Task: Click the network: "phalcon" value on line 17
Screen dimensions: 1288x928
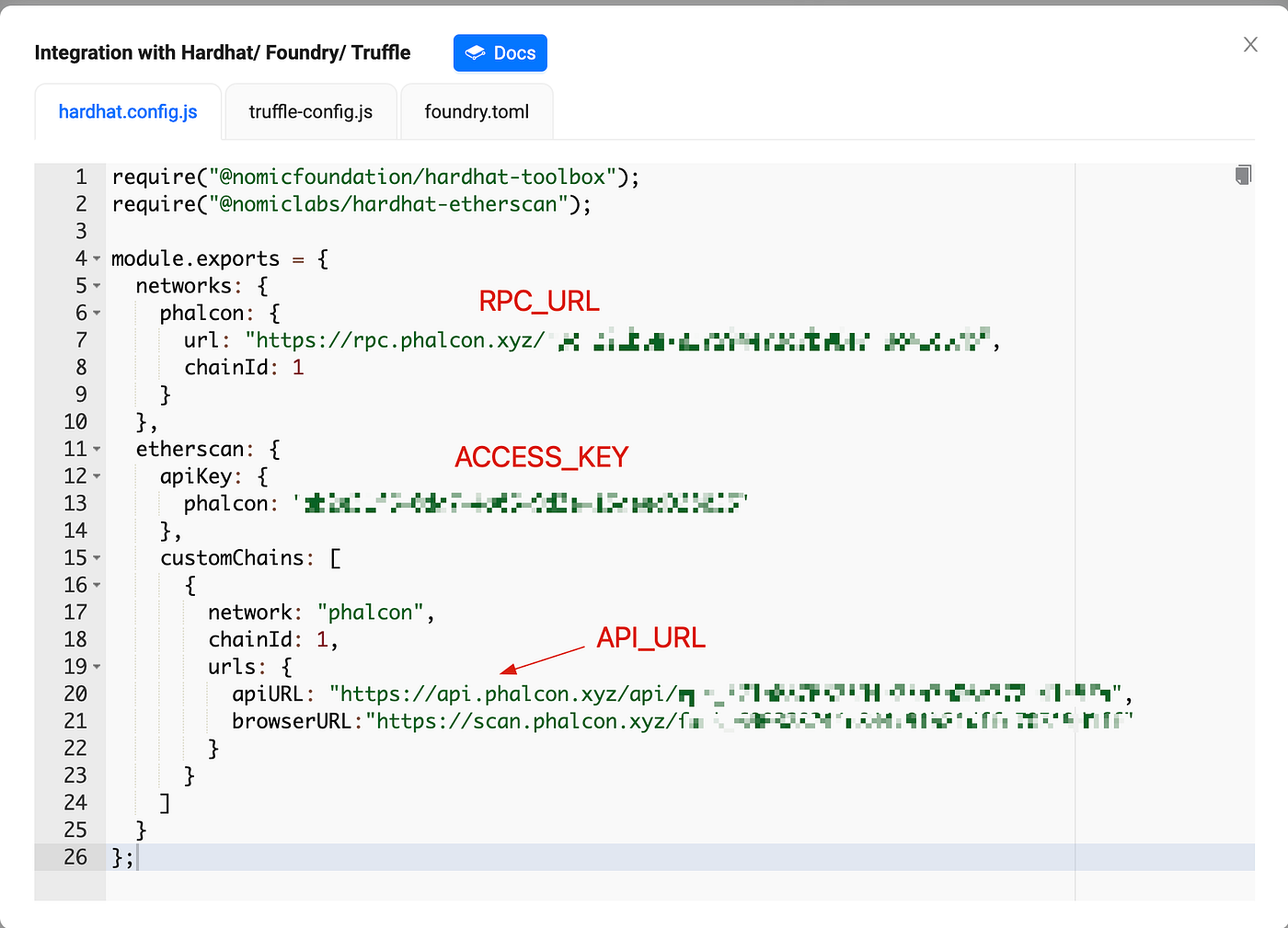Action: 371,613
